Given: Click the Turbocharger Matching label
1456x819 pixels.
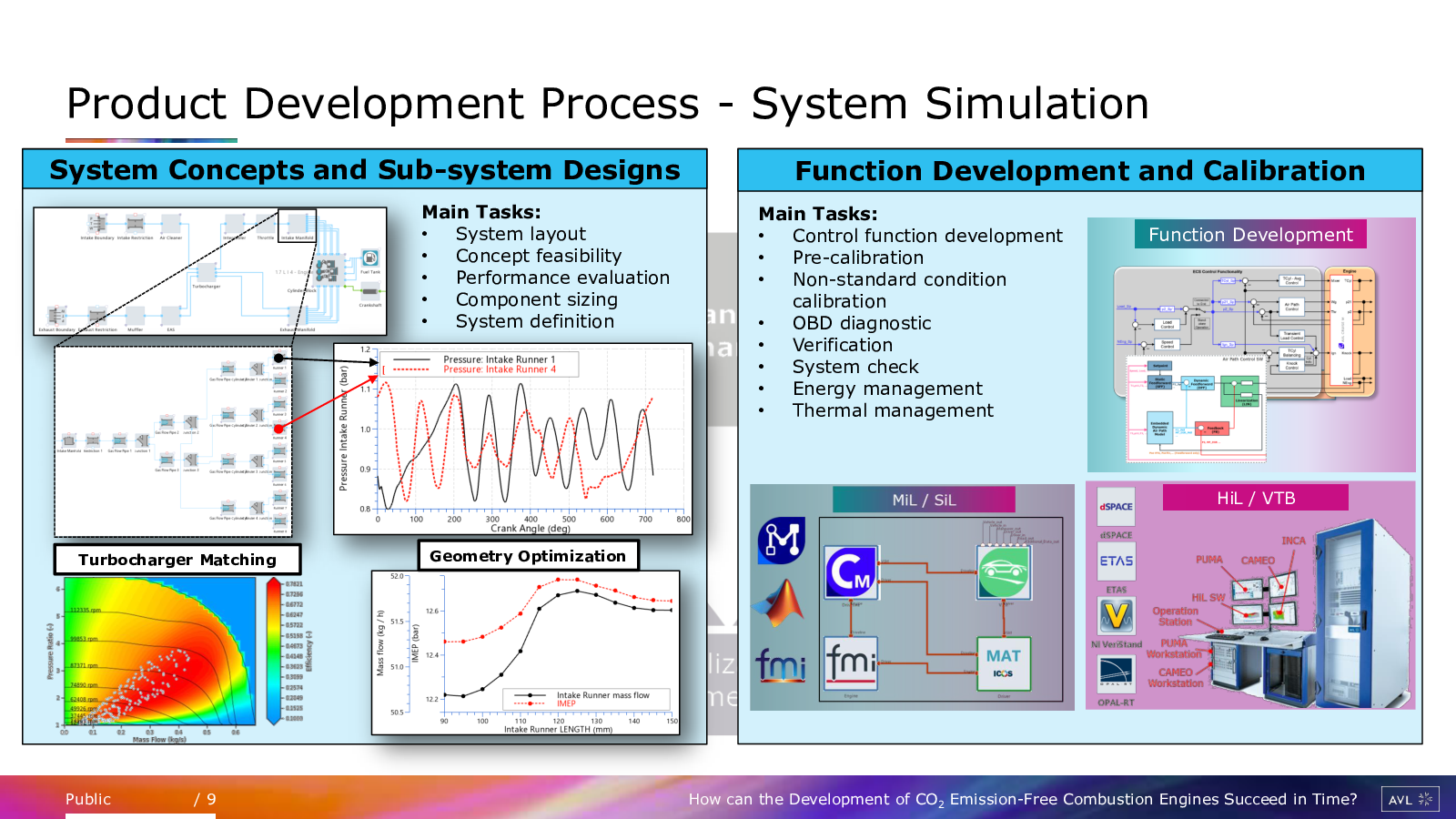Looking at the screenshot, I should [177, 560].
